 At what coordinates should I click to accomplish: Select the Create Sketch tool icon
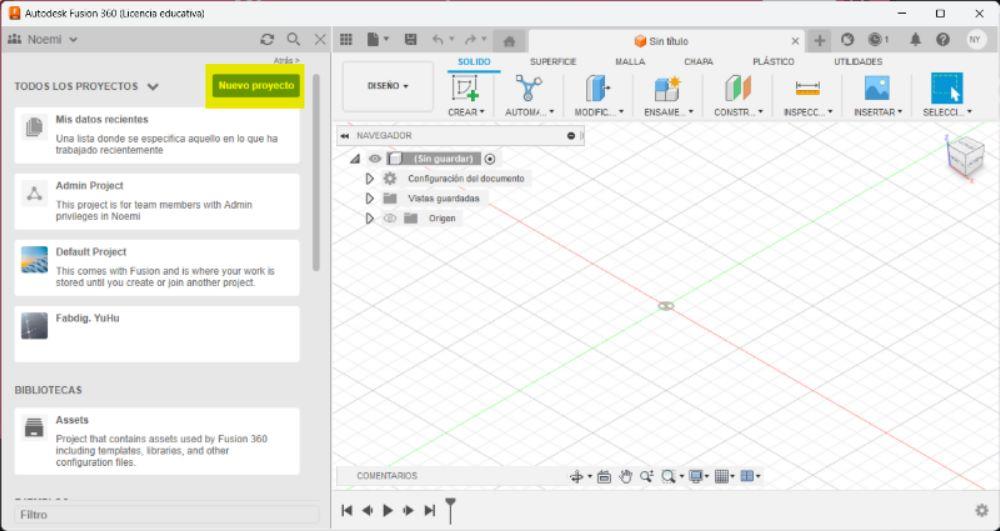(x=466, y=88)
